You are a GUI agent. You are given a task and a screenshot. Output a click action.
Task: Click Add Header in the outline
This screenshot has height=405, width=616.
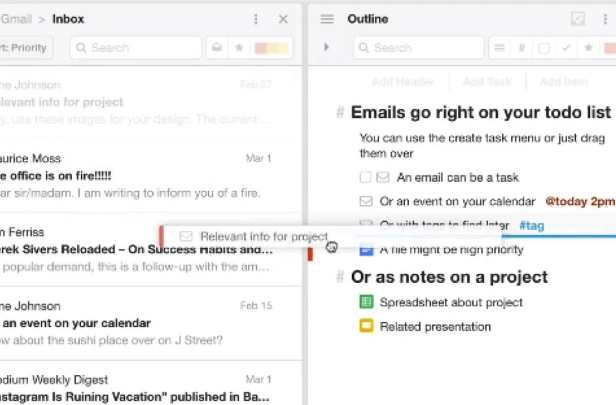click(x=403, y=82)
